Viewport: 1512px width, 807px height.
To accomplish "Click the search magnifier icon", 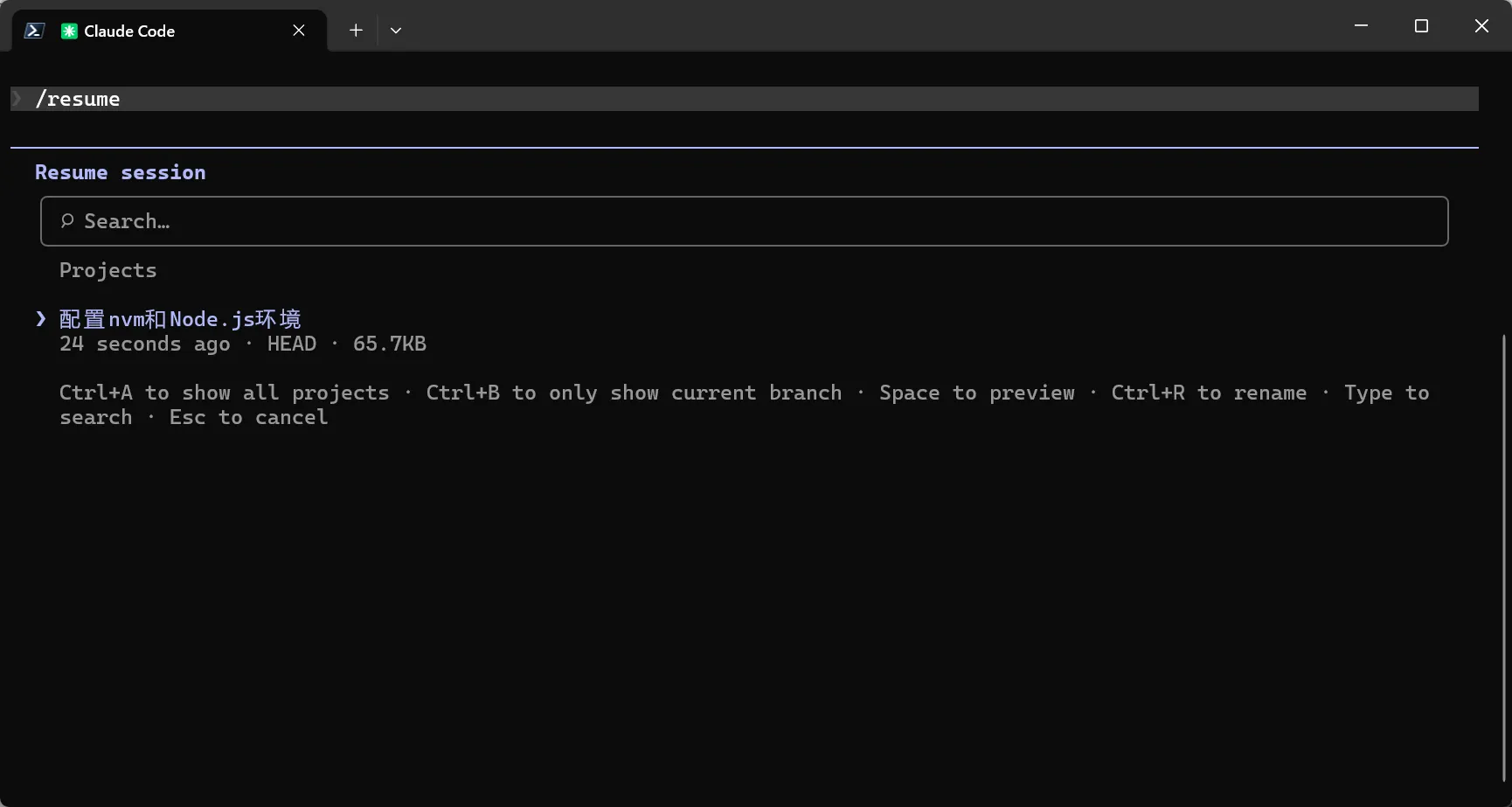I will tap(67, 221).
